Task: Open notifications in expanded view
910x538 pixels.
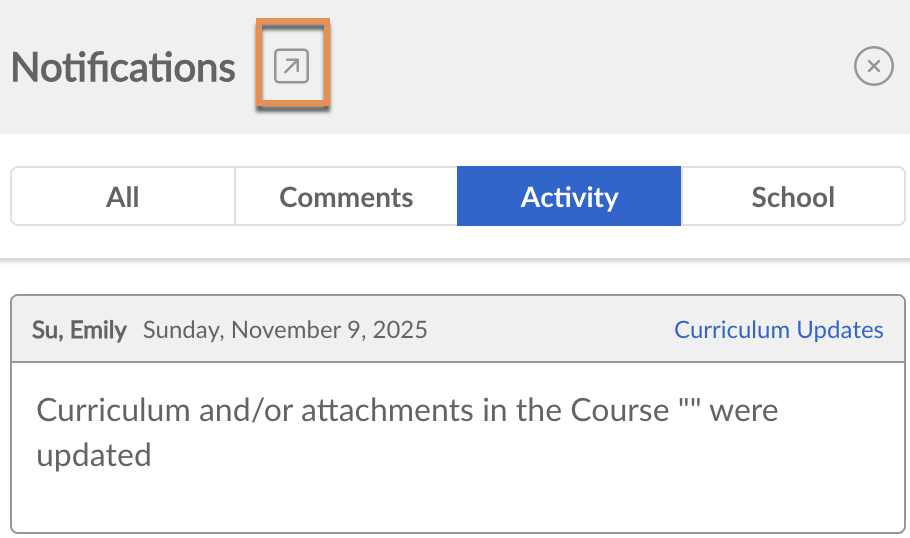Action: 292,67
